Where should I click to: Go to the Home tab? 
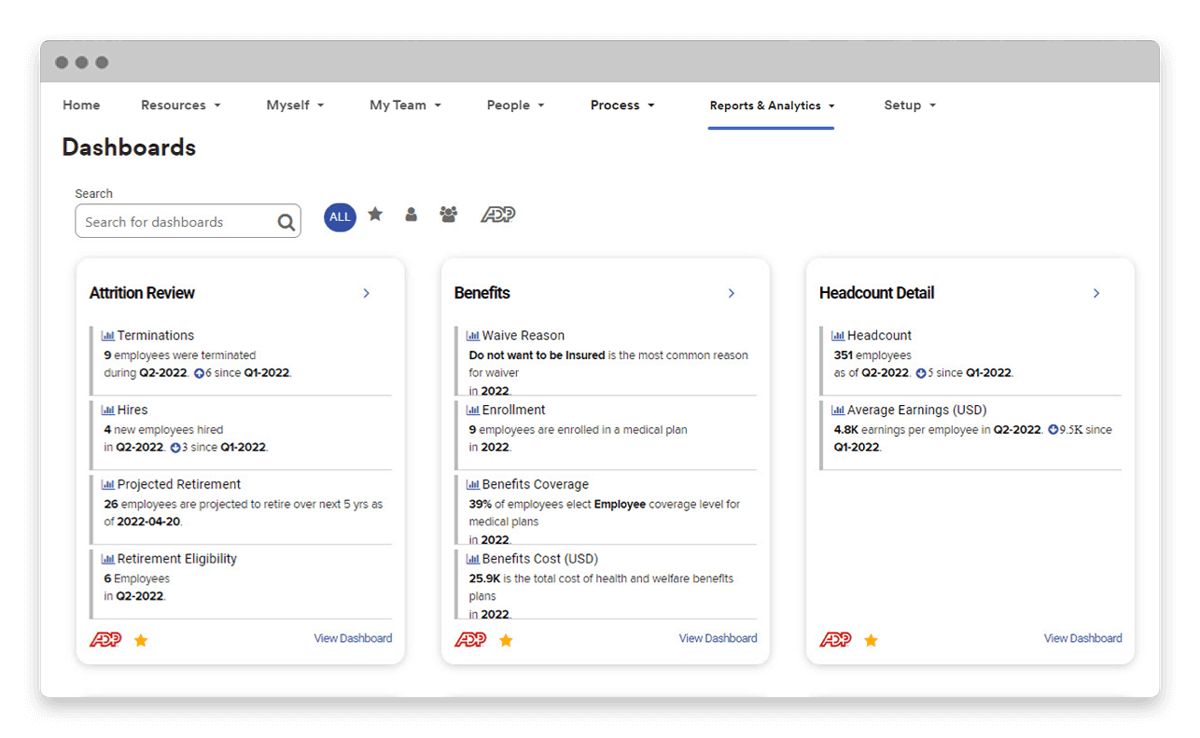[81, 105]
